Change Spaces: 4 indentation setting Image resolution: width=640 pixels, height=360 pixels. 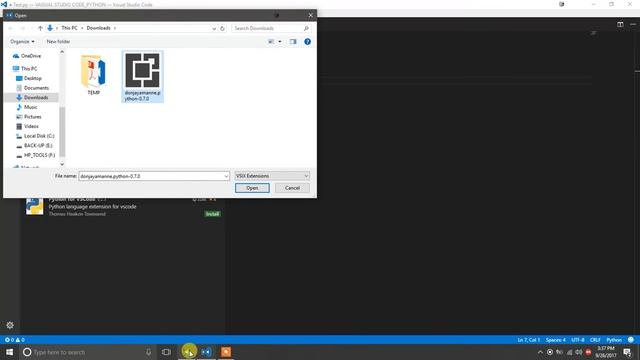click(x=556, y=340)
